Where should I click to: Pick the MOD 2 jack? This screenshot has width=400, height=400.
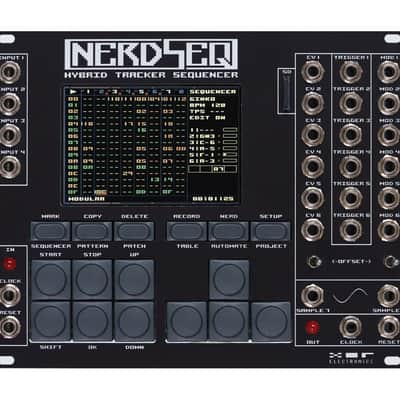tap(389, 103)
